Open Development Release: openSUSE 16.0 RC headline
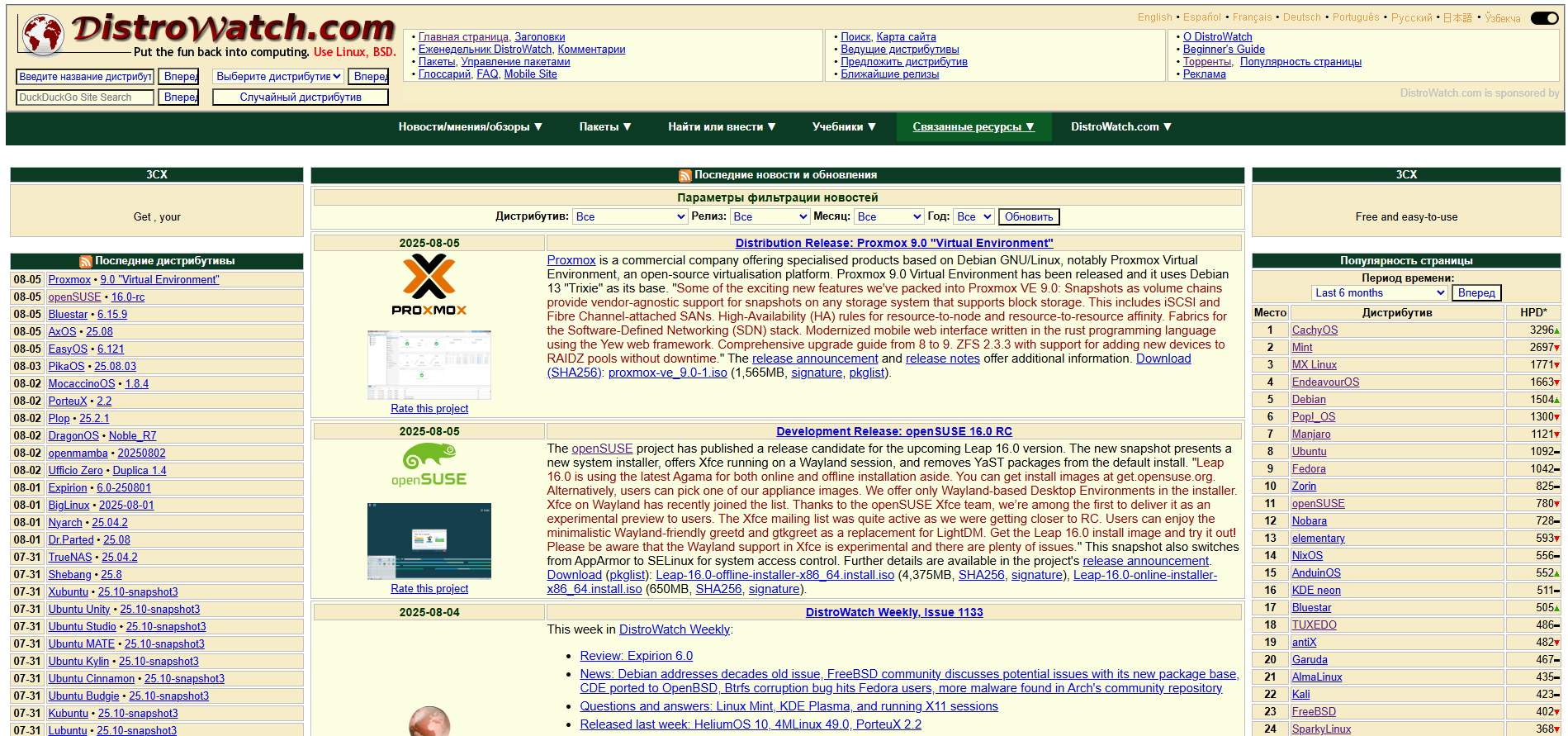Screen dimensions: 1568x736 [894, 431]
